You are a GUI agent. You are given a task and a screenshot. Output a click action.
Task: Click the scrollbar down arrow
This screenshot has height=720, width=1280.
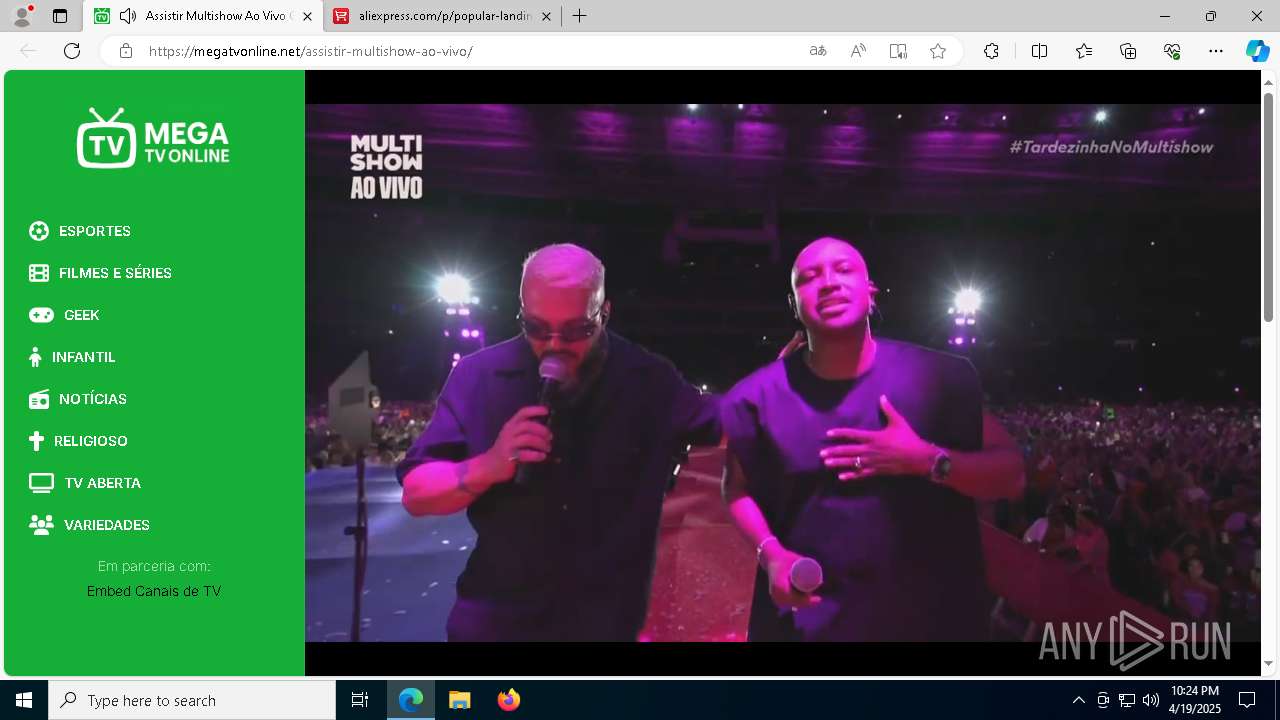(1269, 663)
